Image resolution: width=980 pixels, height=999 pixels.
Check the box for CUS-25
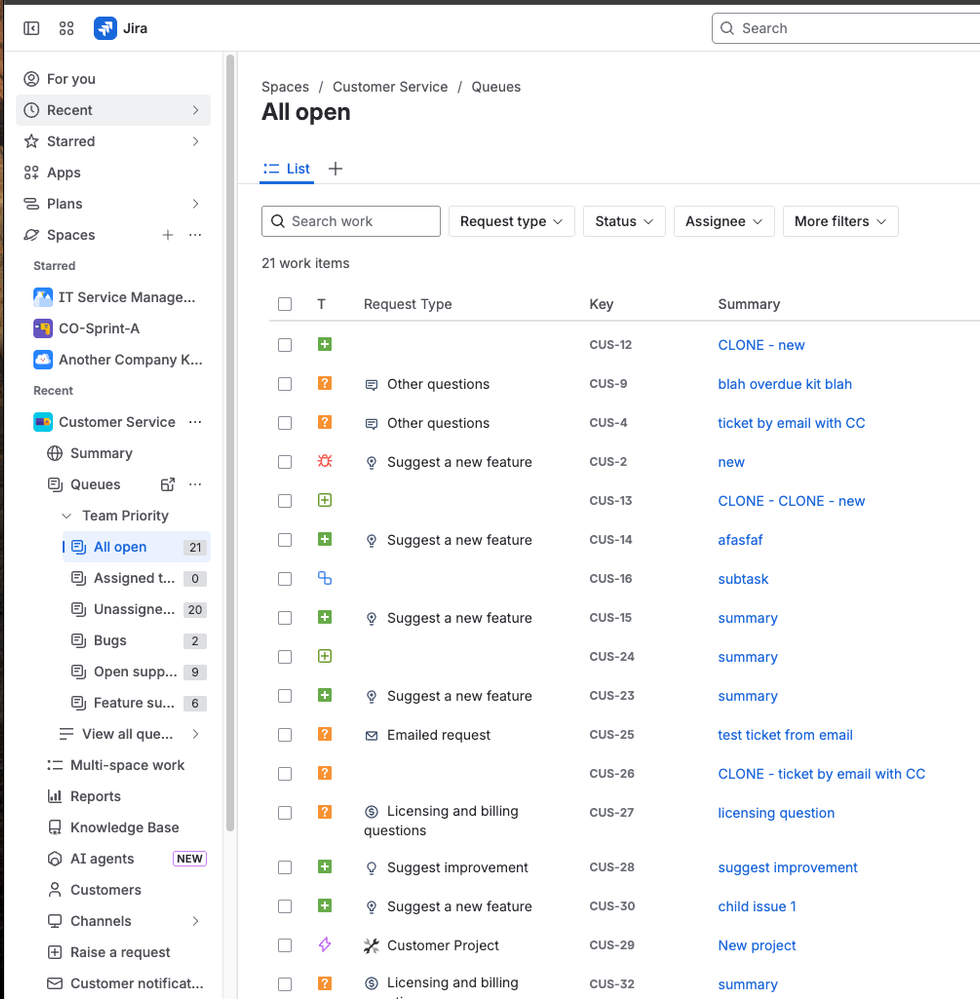click(x=285, y=735)
